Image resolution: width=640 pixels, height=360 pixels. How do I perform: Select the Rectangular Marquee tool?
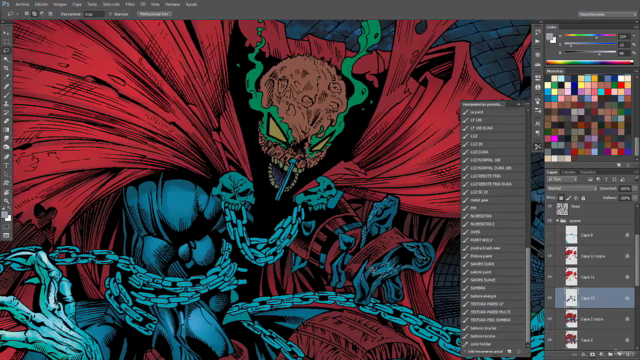6,42
